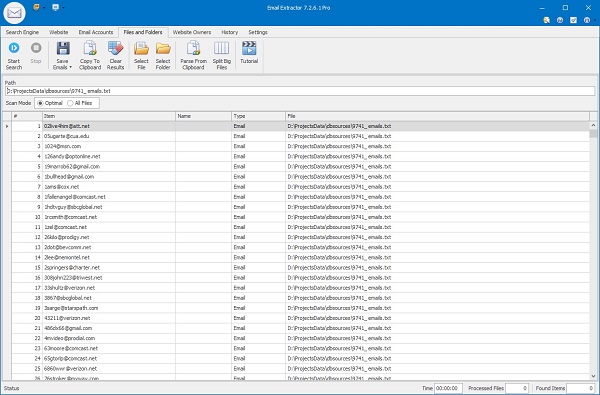The height and width of the screenshot is (395, 600).
Task: Select row 02live4him@att.net
Action: [x=301, y=126]
